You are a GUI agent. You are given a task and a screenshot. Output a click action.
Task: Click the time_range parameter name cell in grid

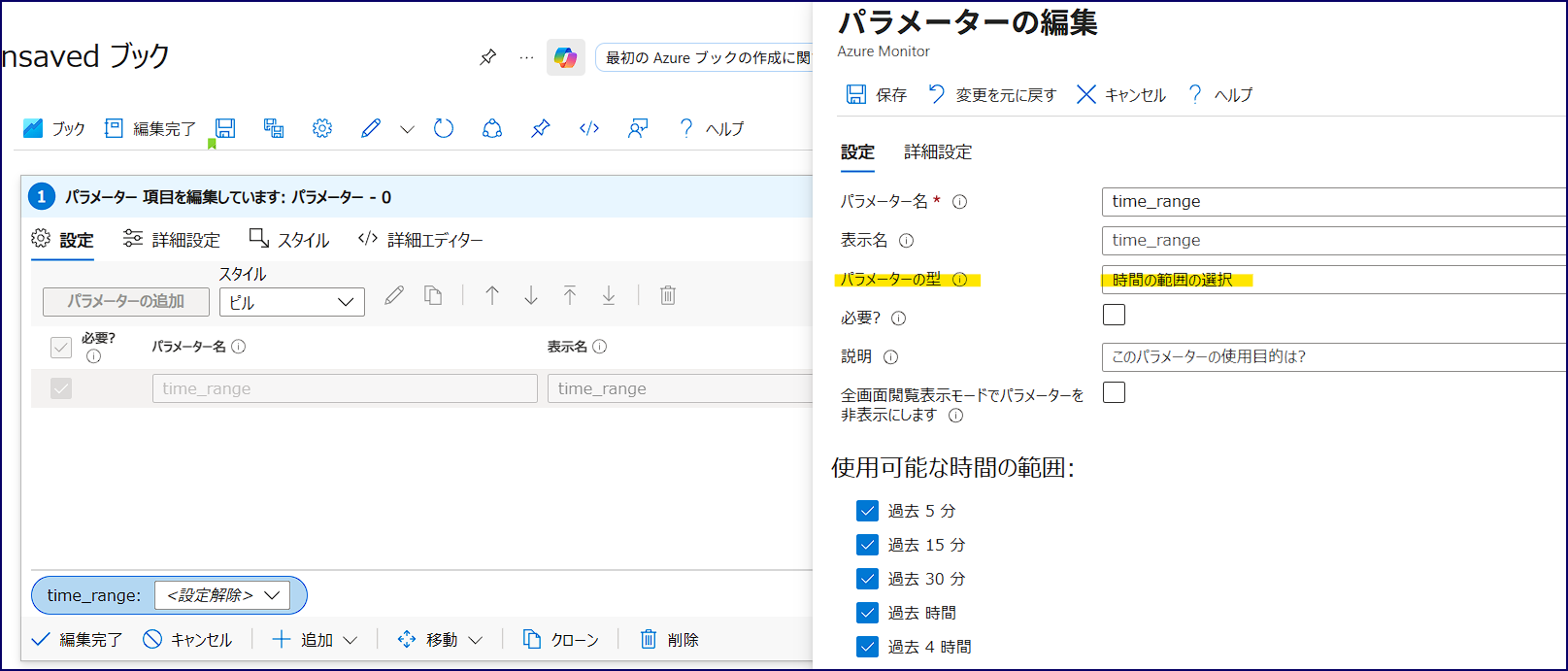pos(345,388)
